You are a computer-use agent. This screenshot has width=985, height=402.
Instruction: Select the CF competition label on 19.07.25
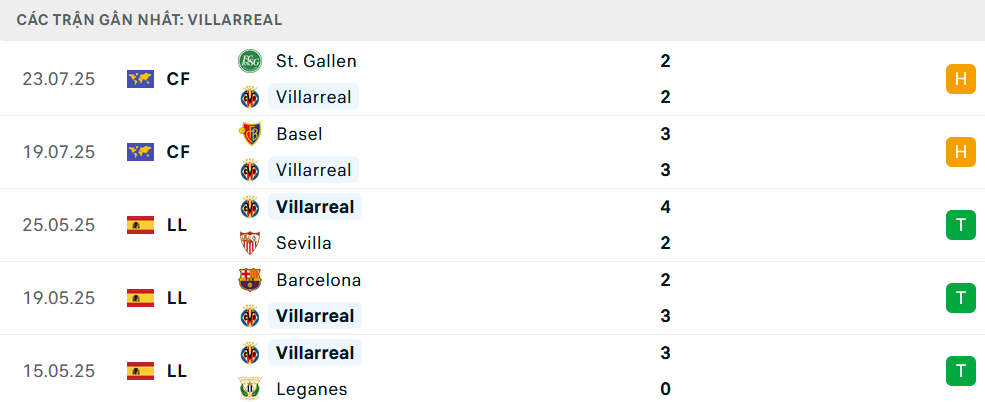click(178, 152)
